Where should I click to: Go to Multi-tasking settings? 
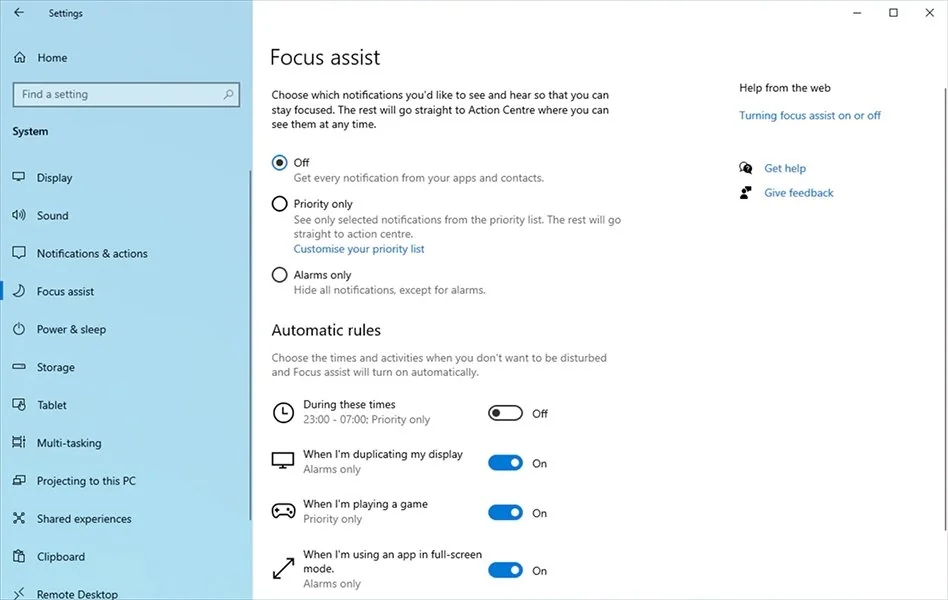tap(69, 443)
